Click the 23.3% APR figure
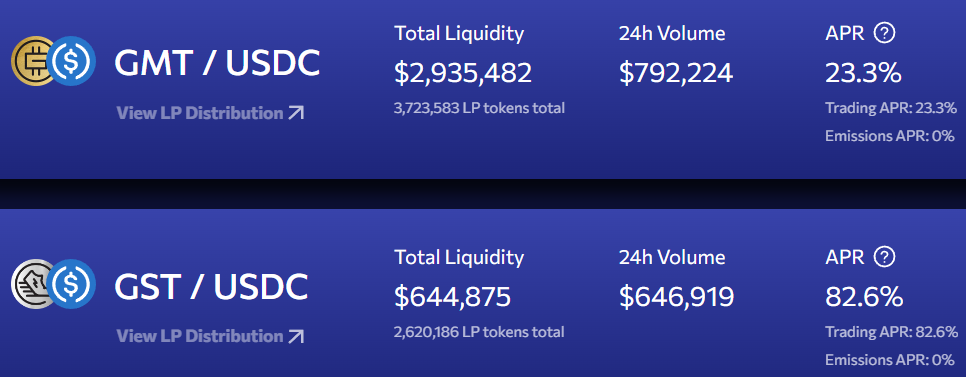This screenshot has height=377, width=966. pyautogui.click(x=863, y=73)
